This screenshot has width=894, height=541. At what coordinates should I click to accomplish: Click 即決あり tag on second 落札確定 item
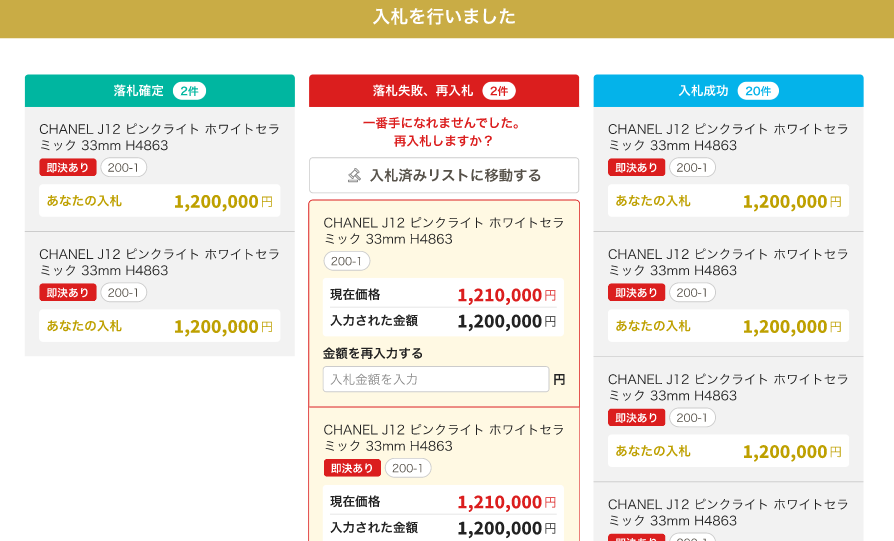(68, 292)
